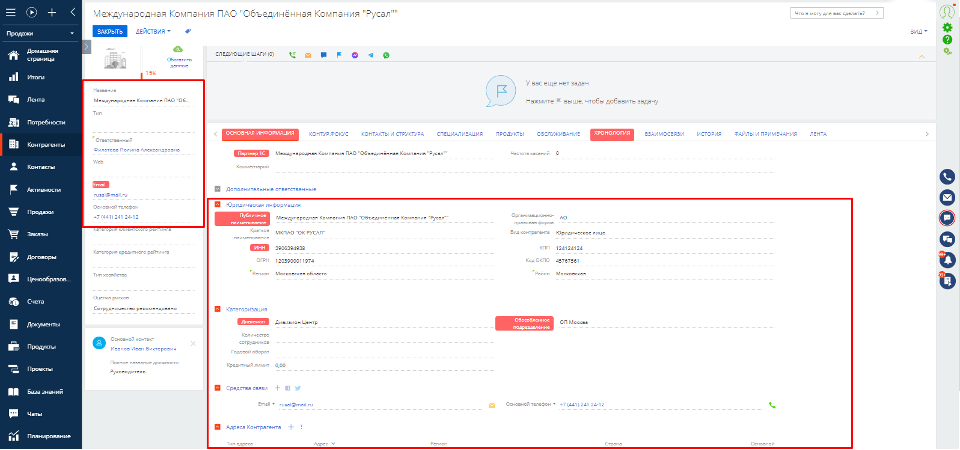Click the Обновить данные cloud link

[x=179, y=58]
